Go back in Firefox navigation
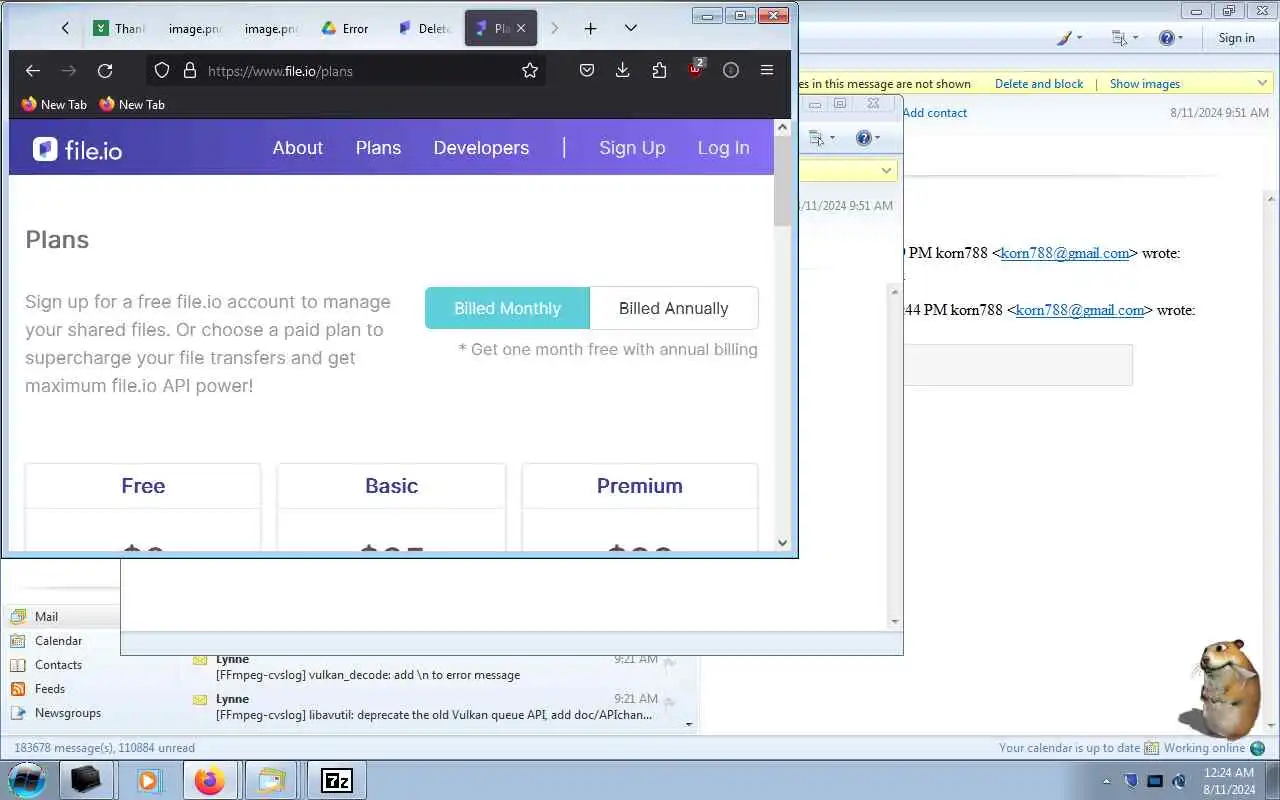The height and width of the screenshot is (800, 1280). coord(32,70)
